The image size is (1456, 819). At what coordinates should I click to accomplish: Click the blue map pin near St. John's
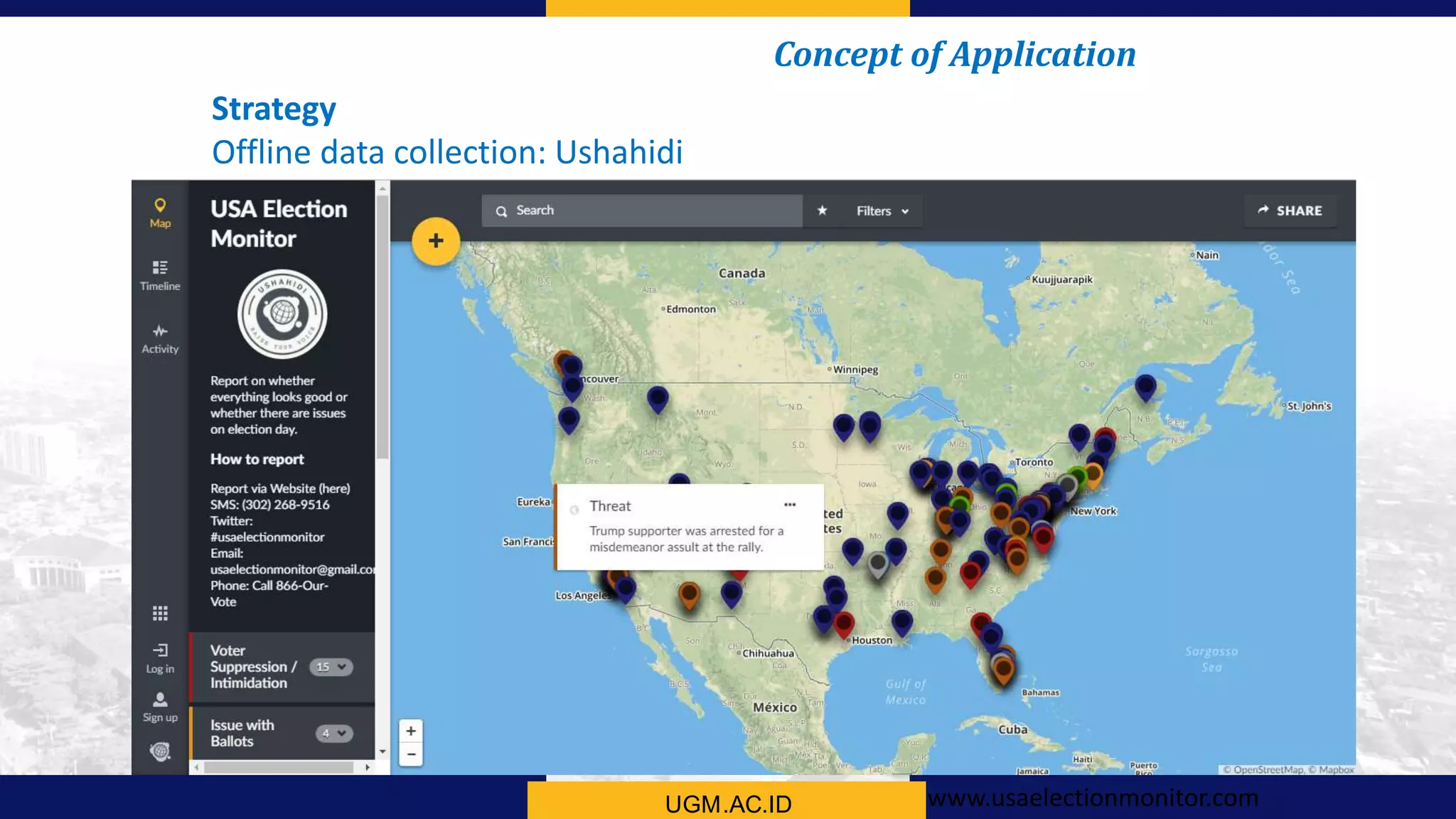(1145, 388)
